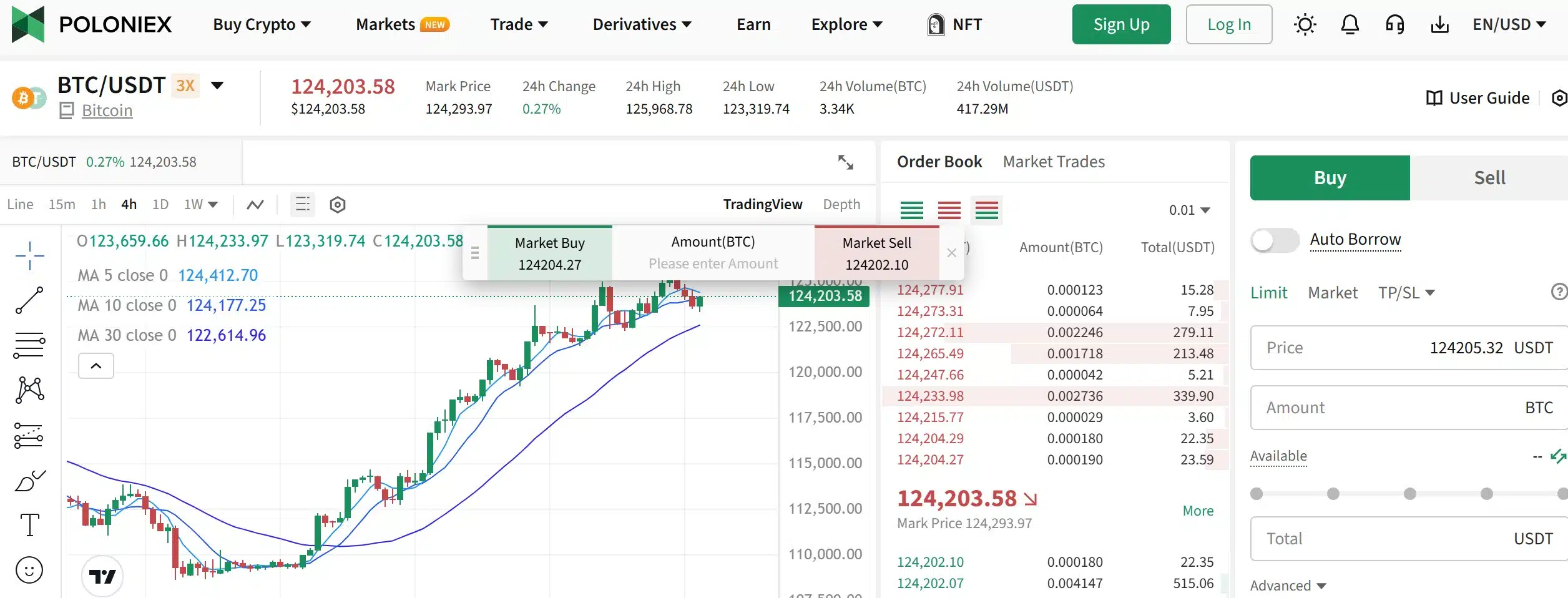
Task: Switch to light/dark theme toggle icon
Action: tap(1305, 24)
